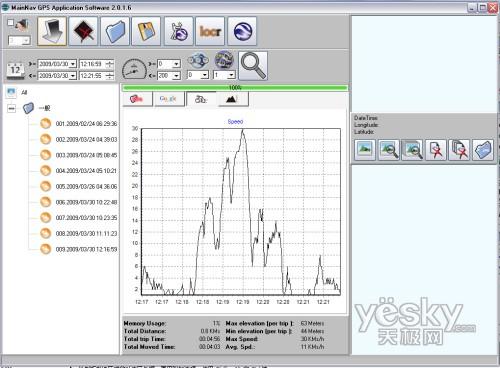The image size is (500, 368).
Task: Open the maximum speed 200 dropdown
Action: coord(177,76)
